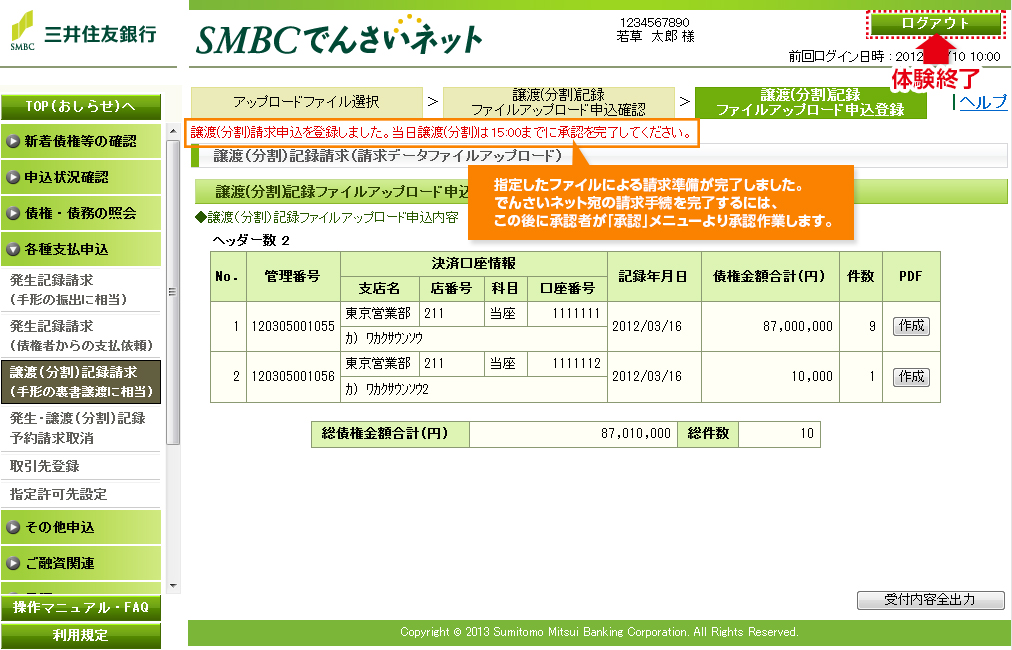This screenshot has width=1012, height=650.
Task: Expand 申込状況確認 menu section
Action: pyautogui.click(x=81, y=177)
